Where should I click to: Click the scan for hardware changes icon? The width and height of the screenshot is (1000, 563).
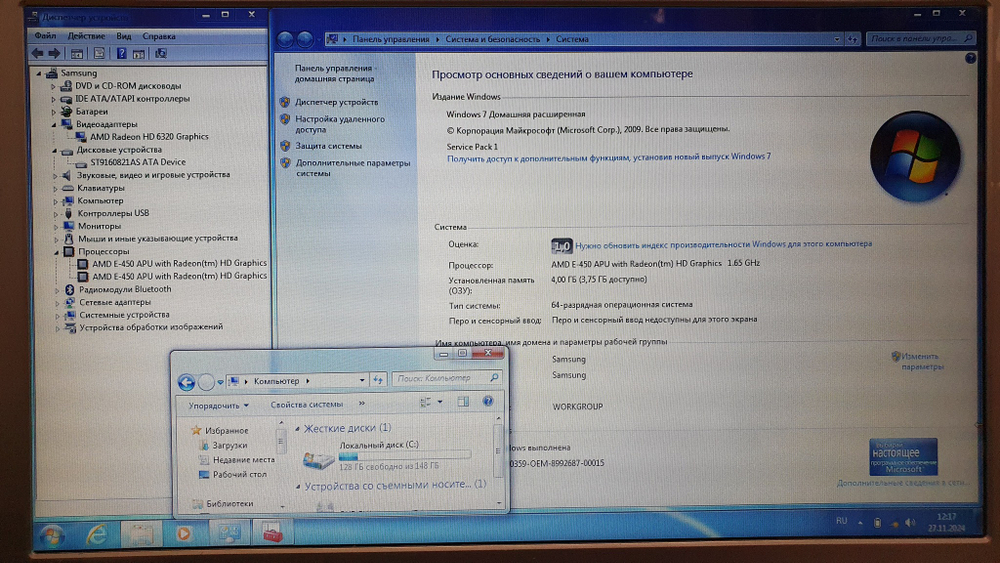coord(161,53)
